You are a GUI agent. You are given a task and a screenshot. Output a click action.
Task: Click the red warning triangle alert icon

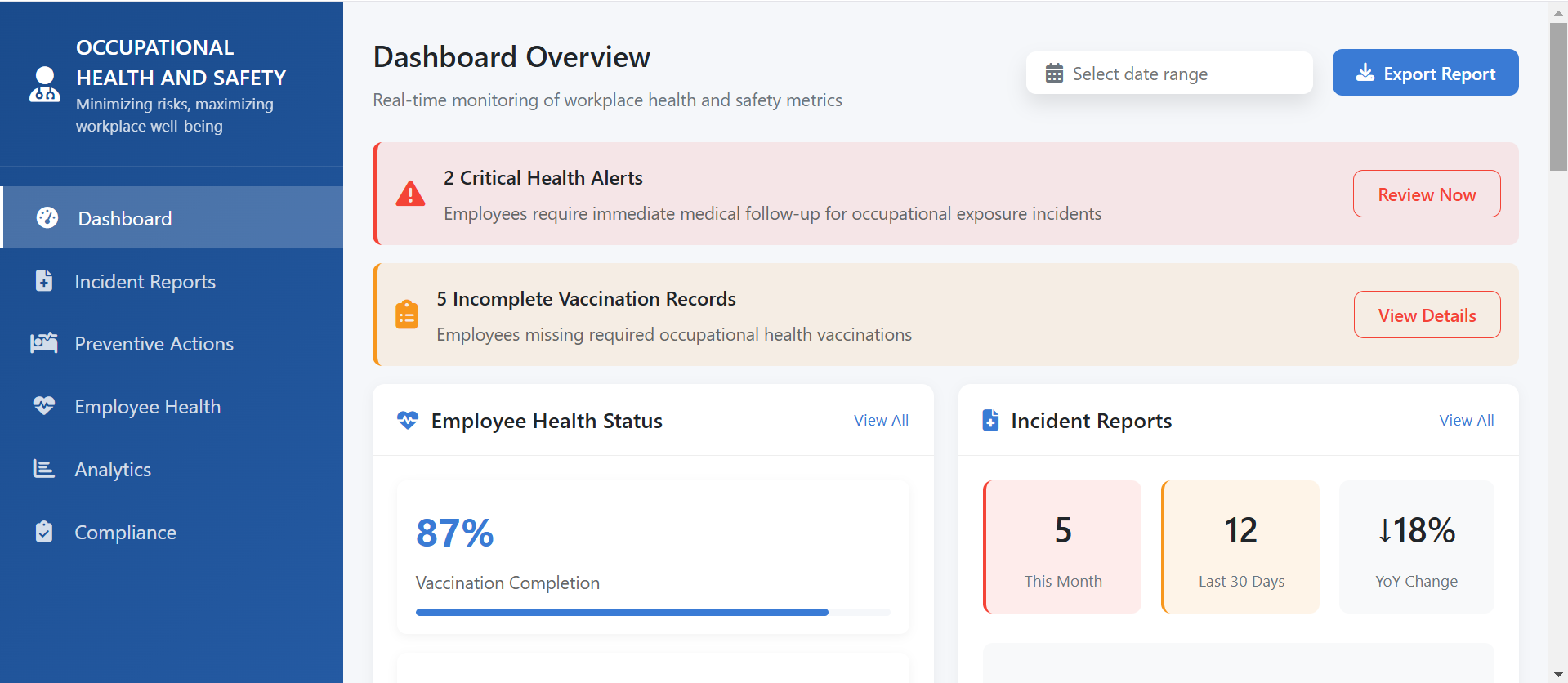[410, 194]
